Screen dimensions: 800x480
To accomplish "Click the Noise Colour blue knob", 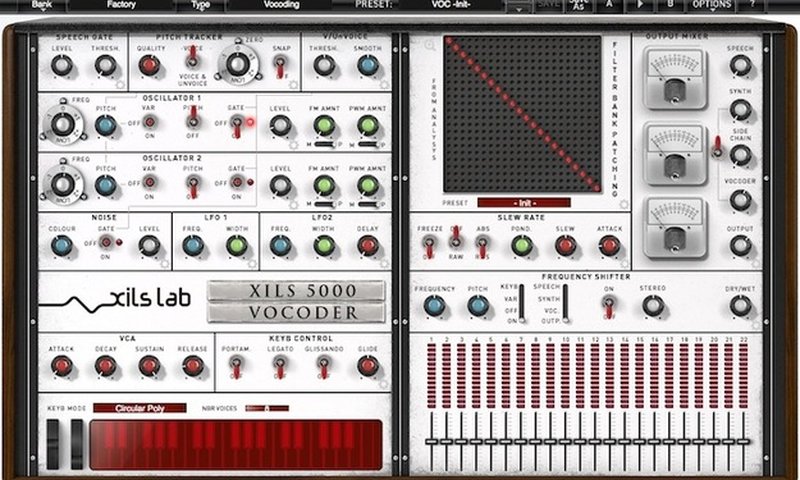I will 62,245.
